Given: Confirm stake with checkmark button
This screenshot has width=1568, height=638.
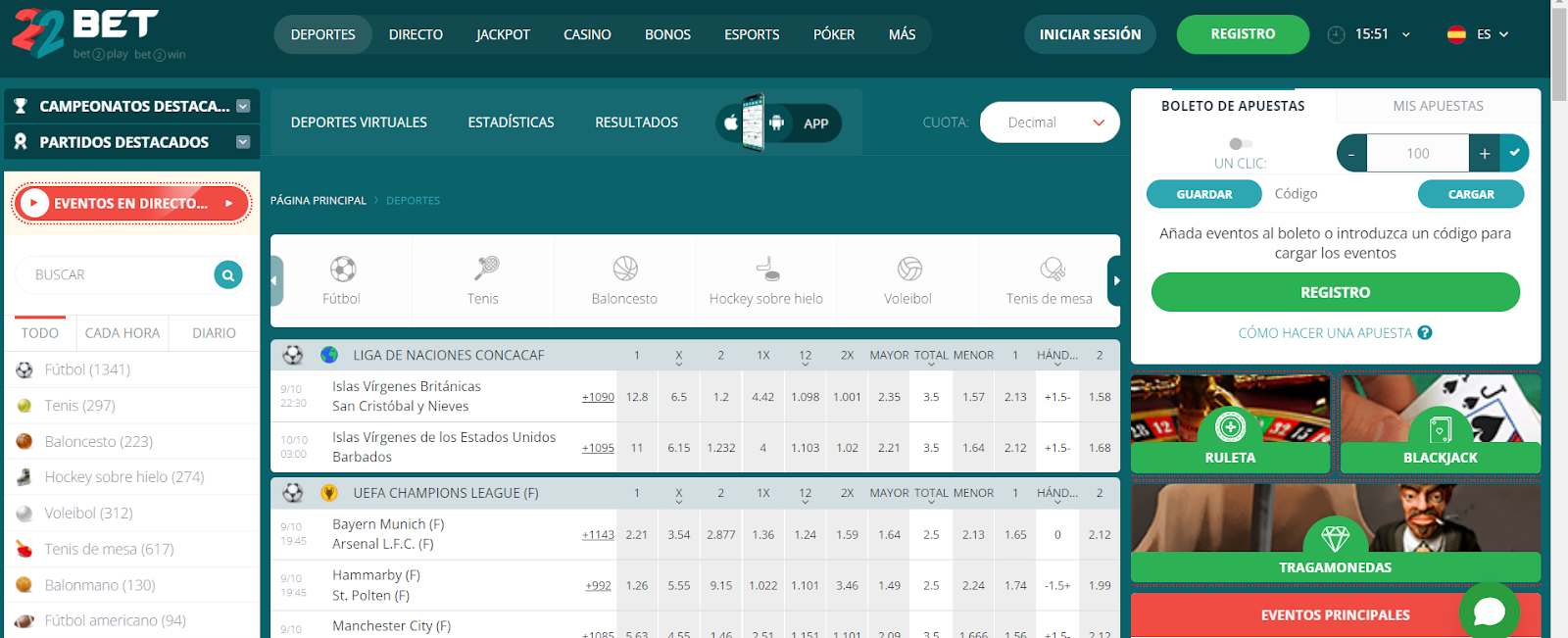Looking at the screenshot, I should 1515,153.
